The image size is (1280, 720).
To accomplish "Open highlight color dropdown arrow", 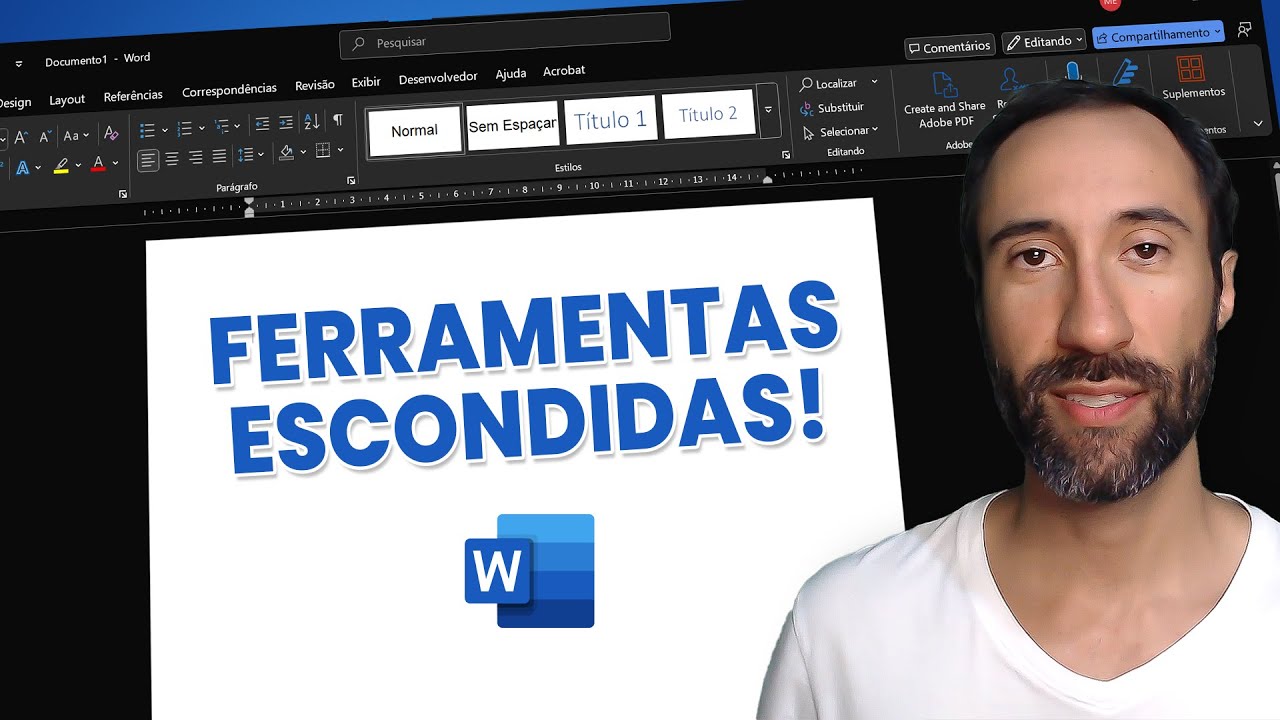I will (78, 164).
